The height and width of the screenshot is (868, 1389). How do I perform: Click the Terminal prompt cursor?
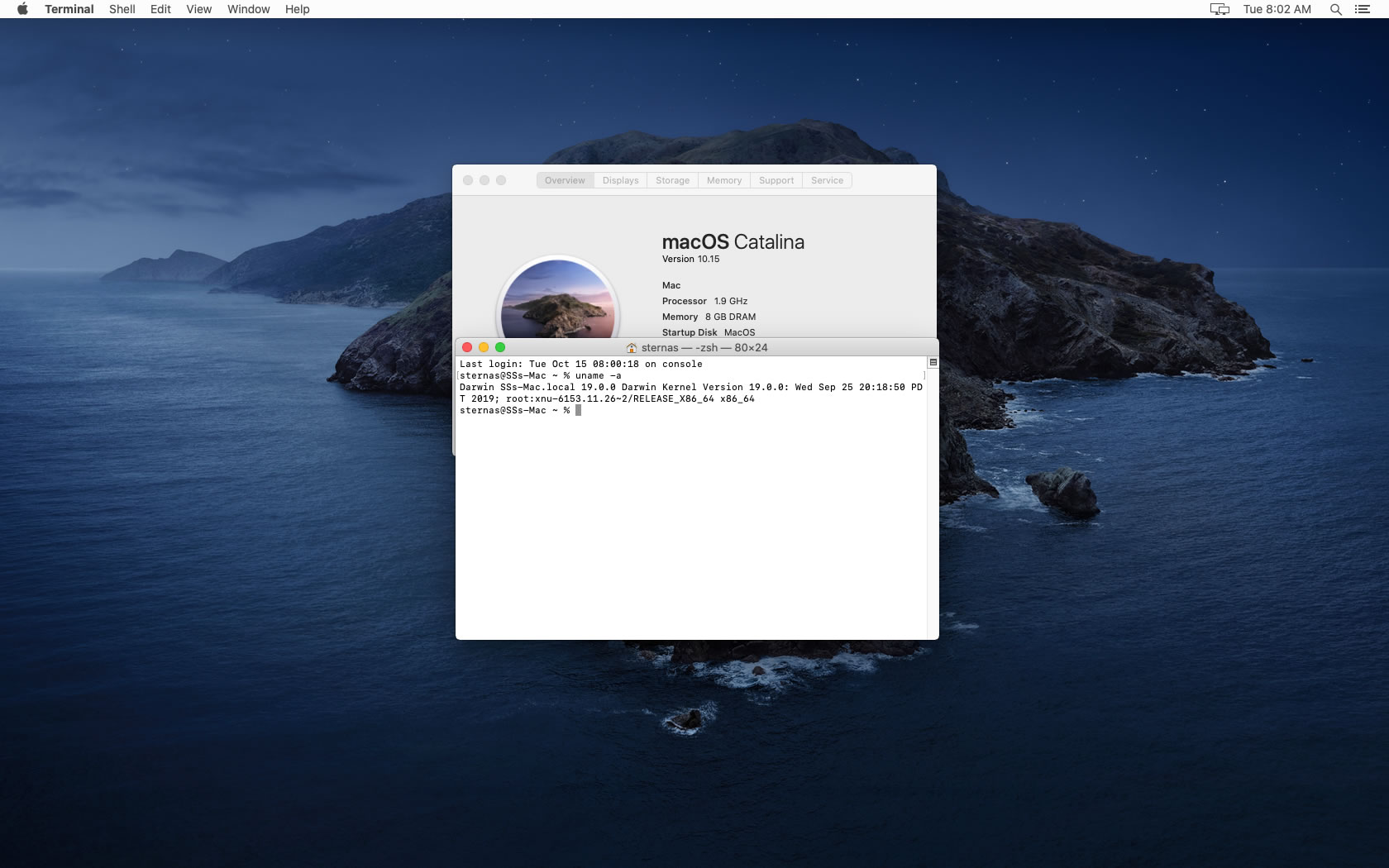point(578,410)
